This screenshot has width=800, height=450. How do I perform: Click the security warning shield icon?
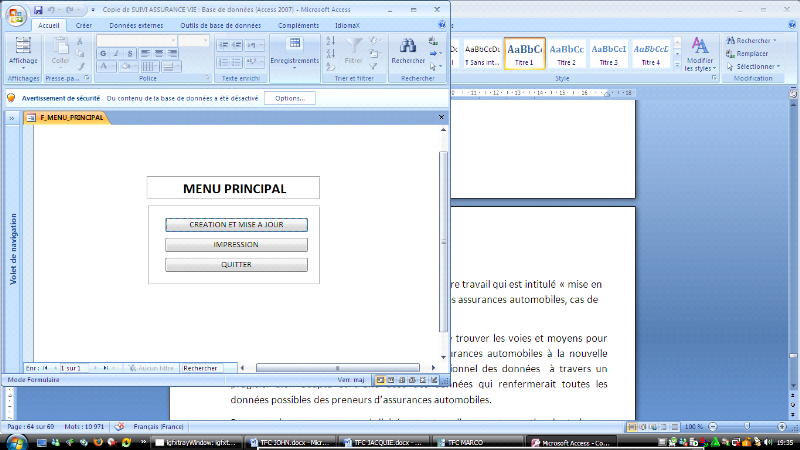pos(11,98)
